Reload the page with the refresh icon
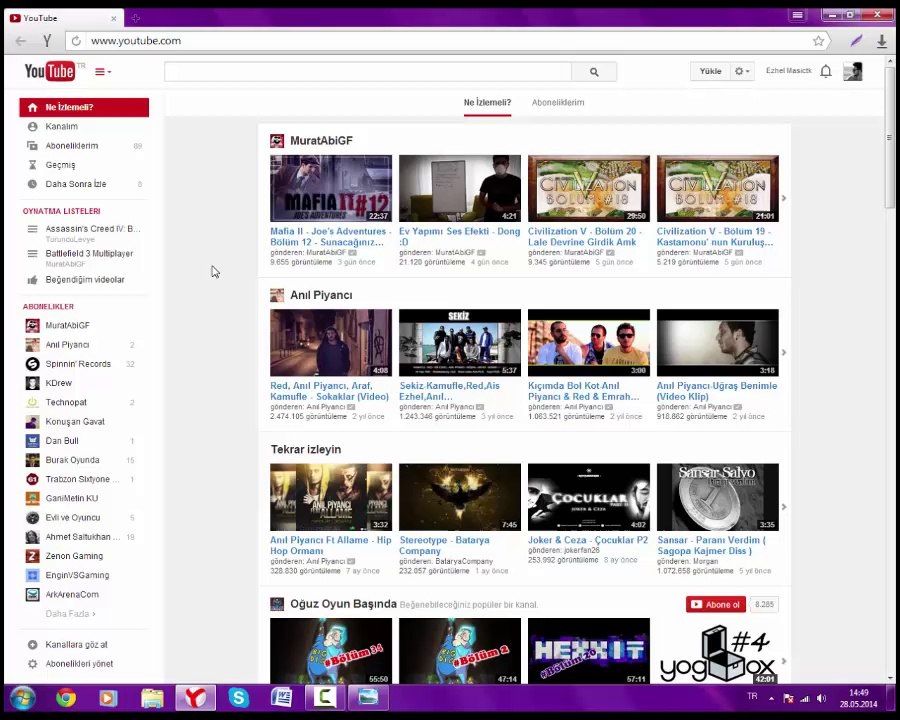Image resolution: width=900 pixels, height=720 pixels. click(x=76, y=41)
